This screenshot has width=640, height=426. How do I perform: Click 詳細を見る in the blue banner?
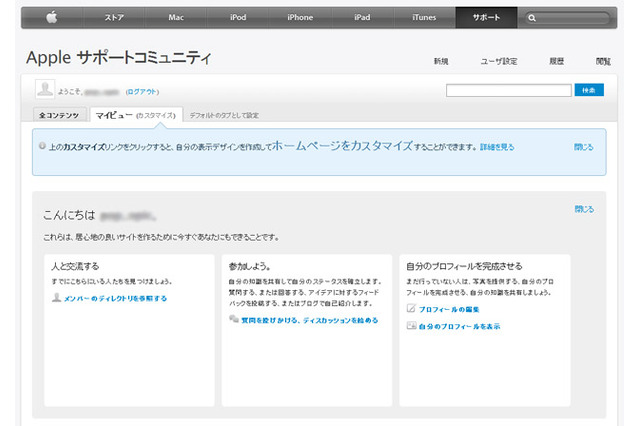pyautogui.click(x=497, y=147)
